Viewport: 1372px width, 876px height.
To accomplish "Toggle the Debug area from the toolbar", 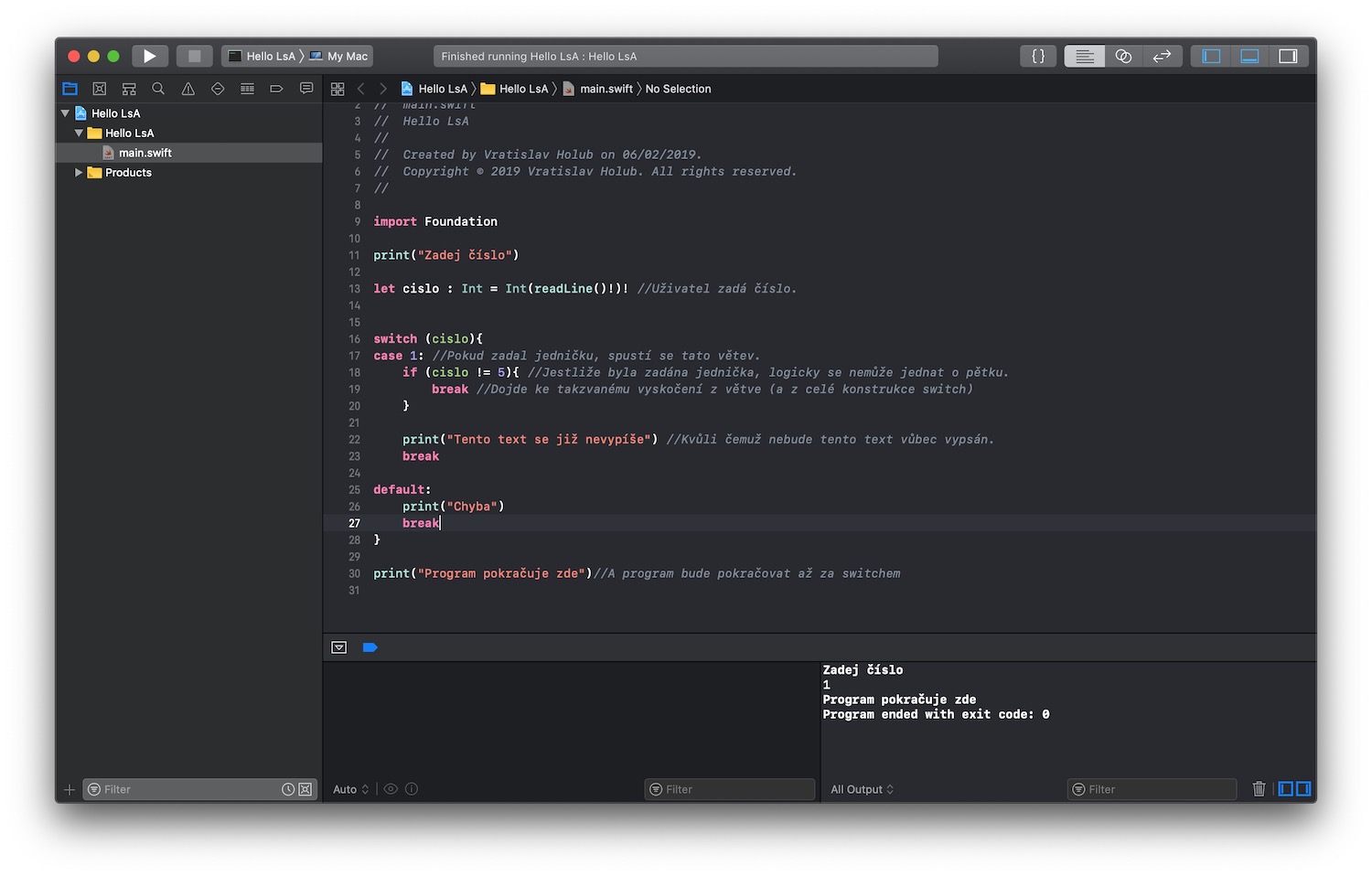I will pyautogui.click(x=1249, y=56).
